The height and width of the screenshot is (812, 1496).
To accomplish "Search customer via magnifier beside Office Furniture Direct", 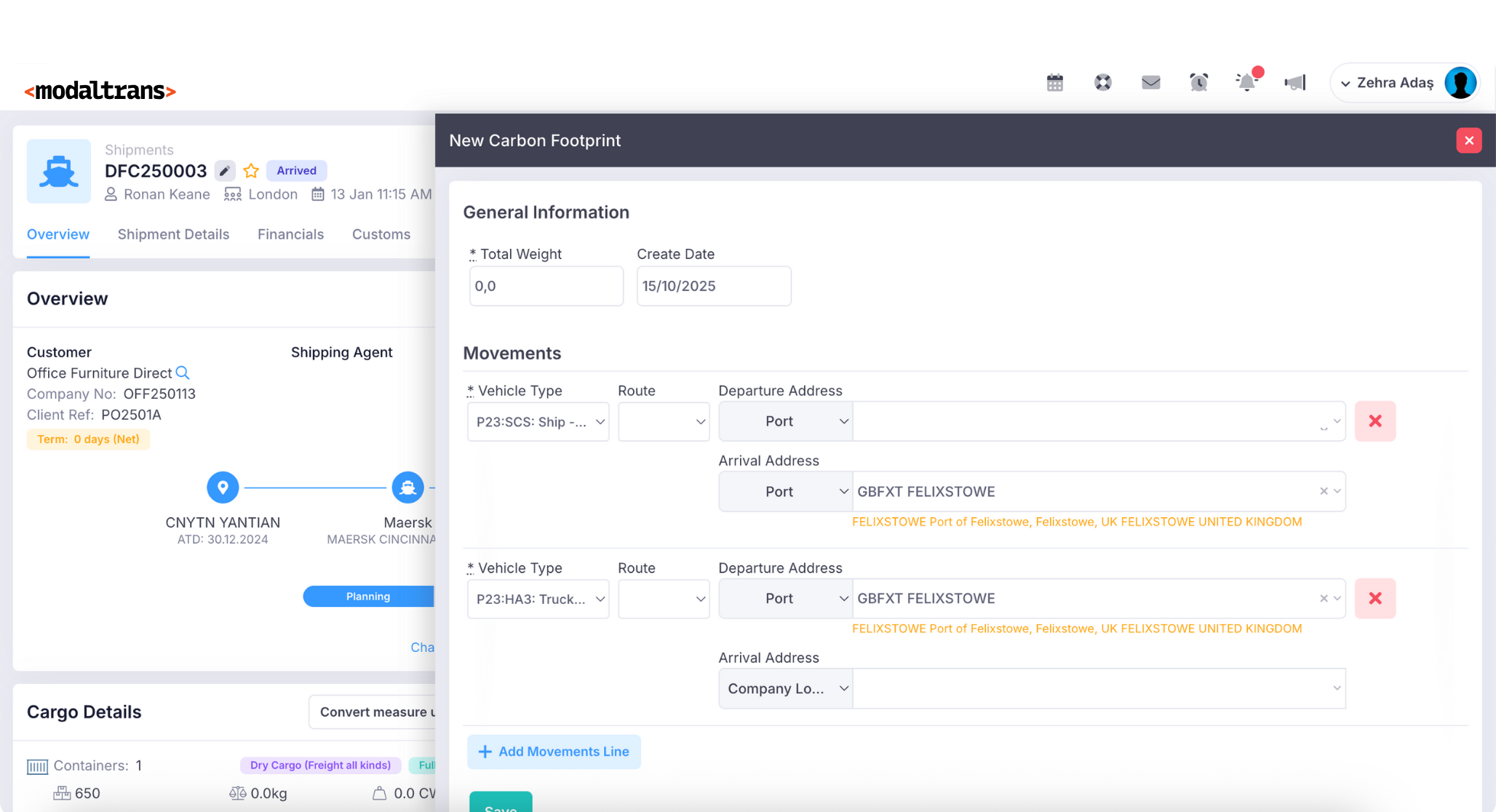I will 183,373.
